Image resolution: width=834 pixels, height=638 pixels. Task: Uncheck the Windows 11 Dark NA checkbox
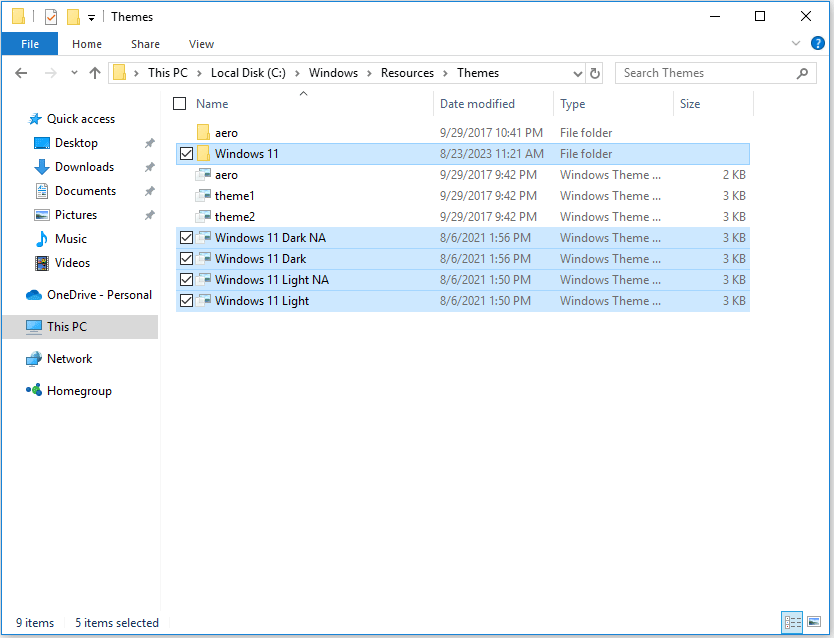pos(186,238)
